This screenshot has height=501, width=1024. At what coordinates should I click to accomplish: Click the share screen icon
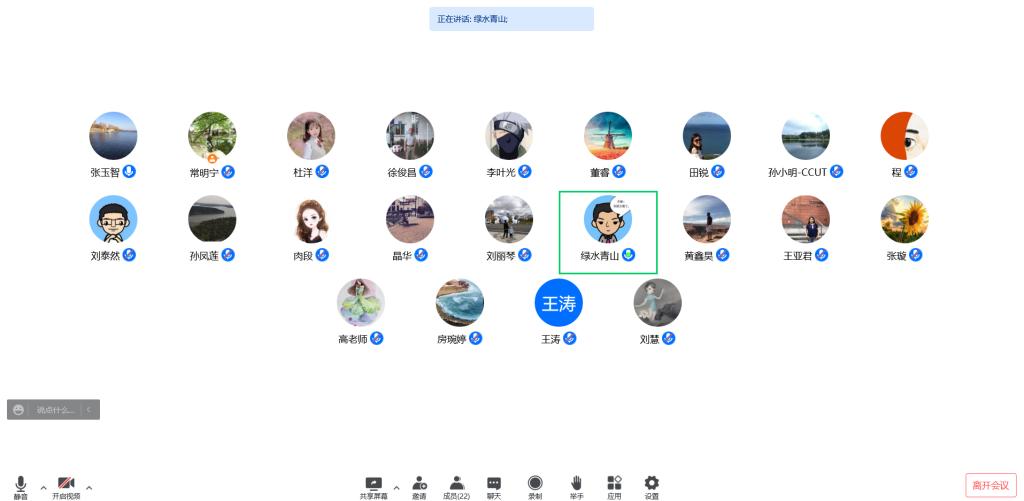point(374,483)
